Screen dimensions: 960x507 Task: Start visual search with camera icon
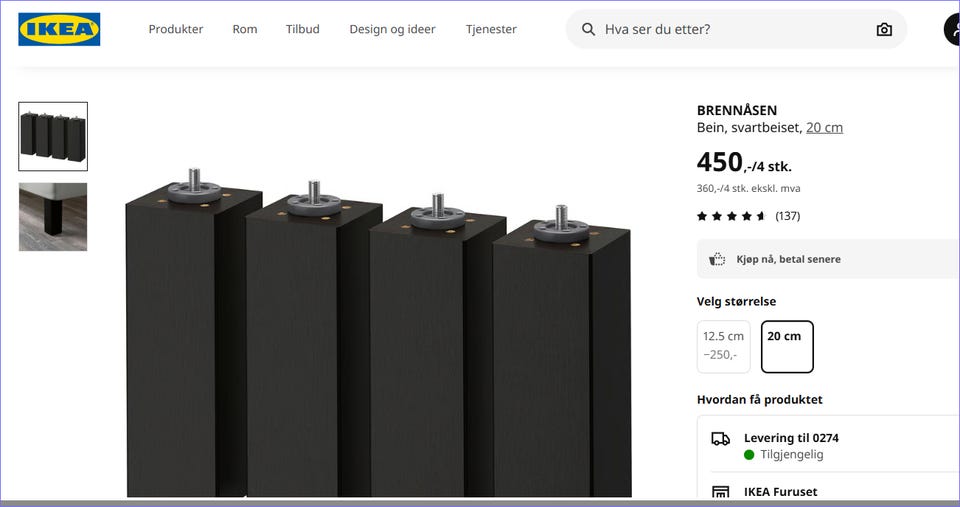[884, 29]
